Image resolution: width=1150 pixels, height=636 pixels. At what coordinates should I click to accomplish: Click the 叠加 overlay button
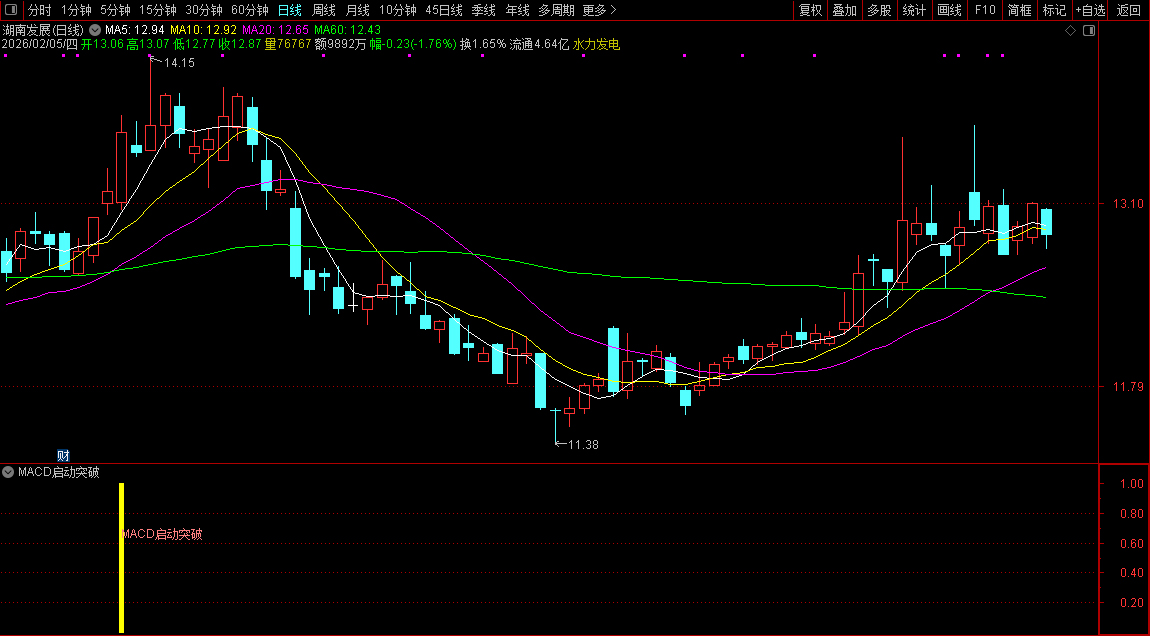tap(845, 10)
